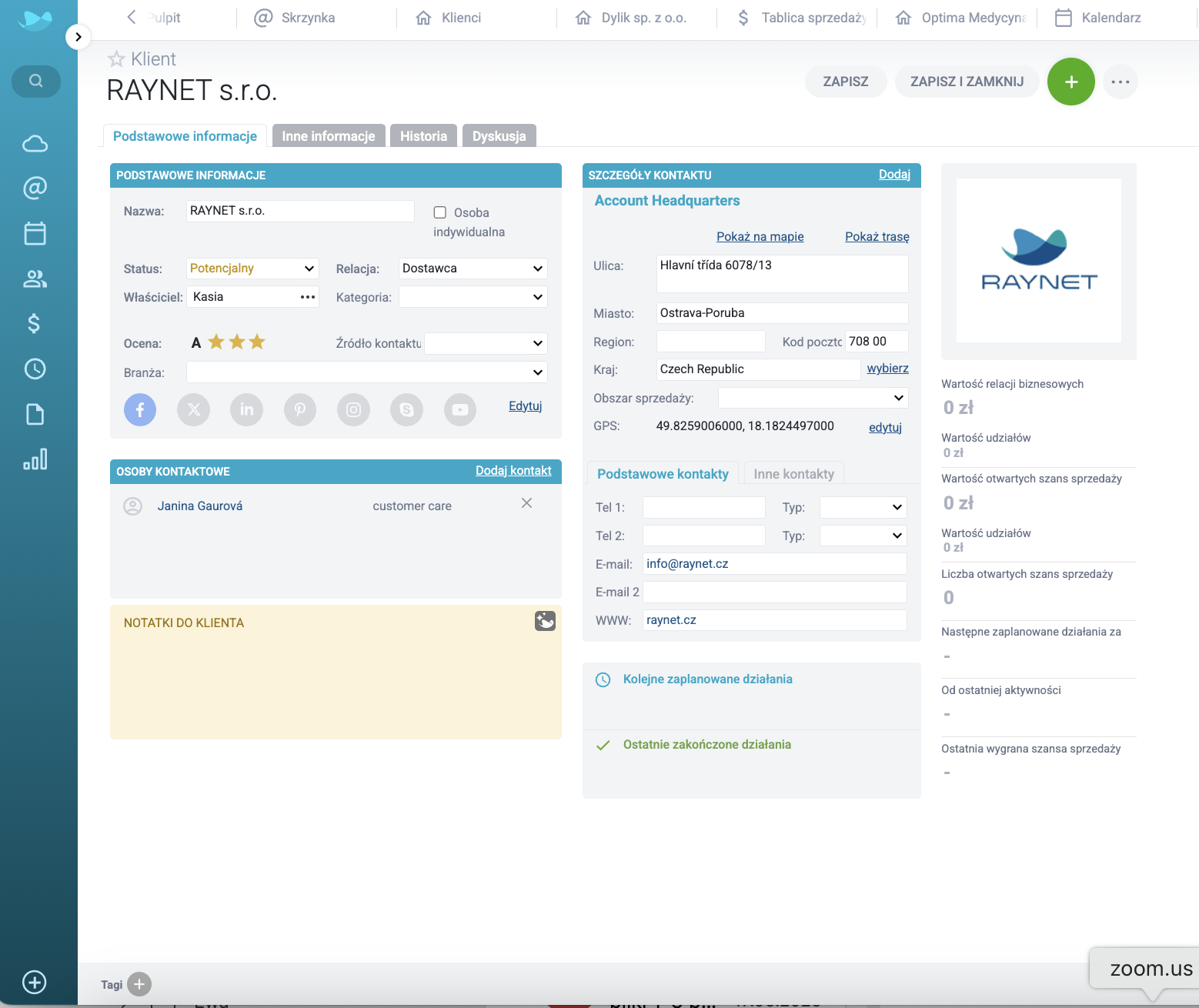Mark the client as favorite with star

coord(116,59)
